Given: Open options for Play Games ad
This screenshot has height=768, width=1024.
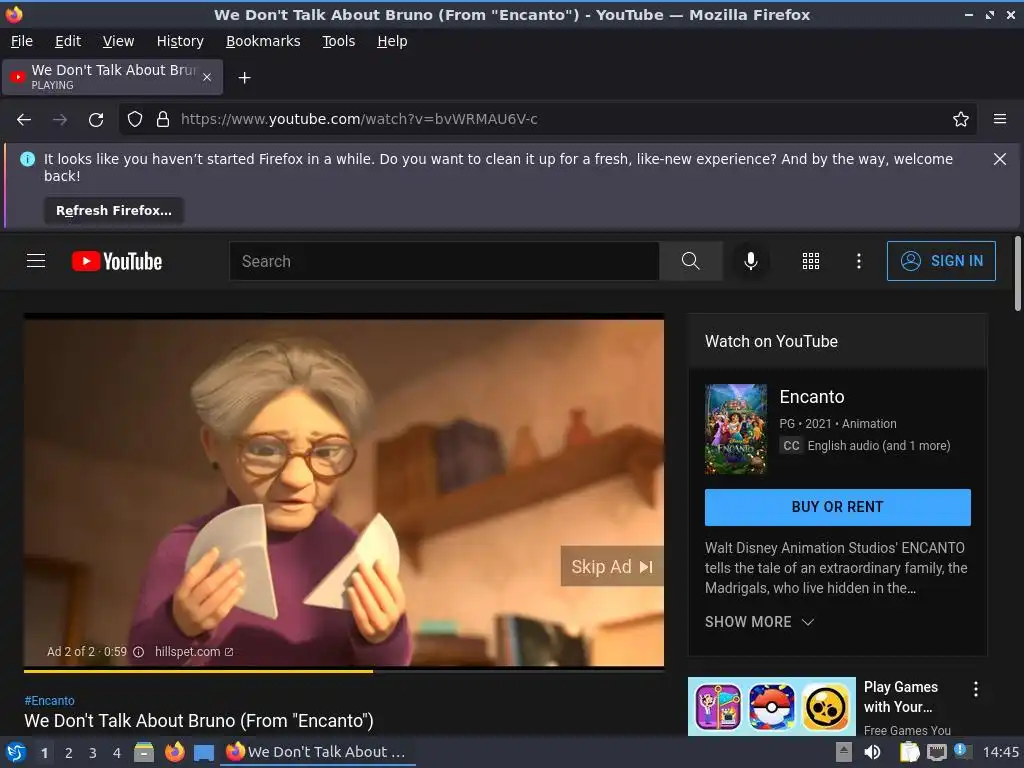Looking at the screenshot, I should click(x=975, y=689).
